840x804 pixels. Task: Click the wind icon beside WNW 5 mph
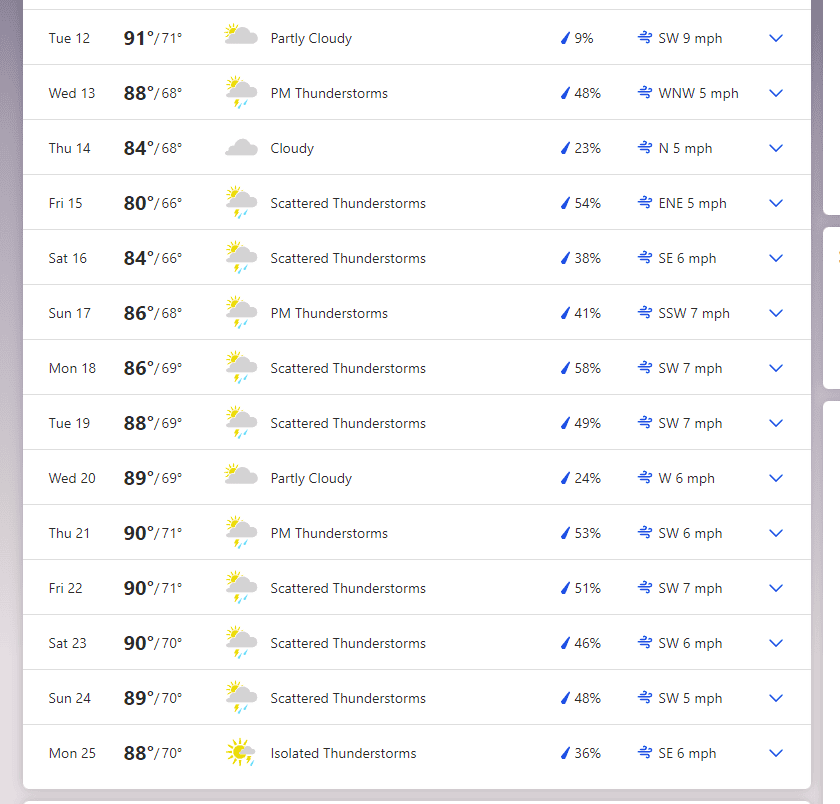[x=645, y=93]
